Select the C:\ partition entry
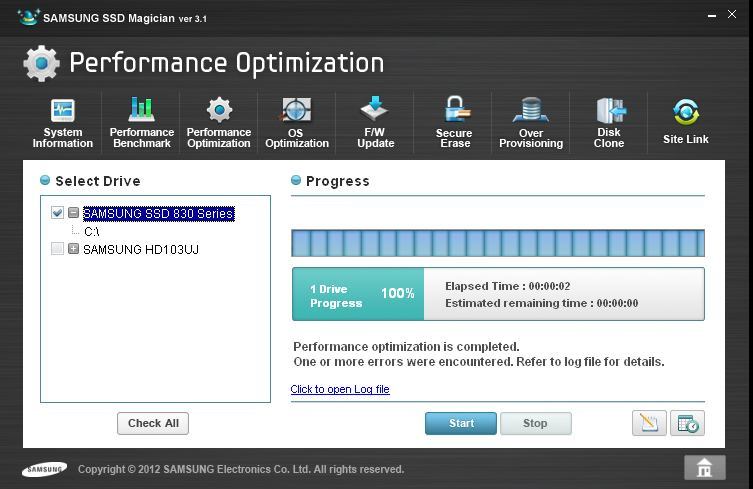The image size is (753, 489). [92, 231]
